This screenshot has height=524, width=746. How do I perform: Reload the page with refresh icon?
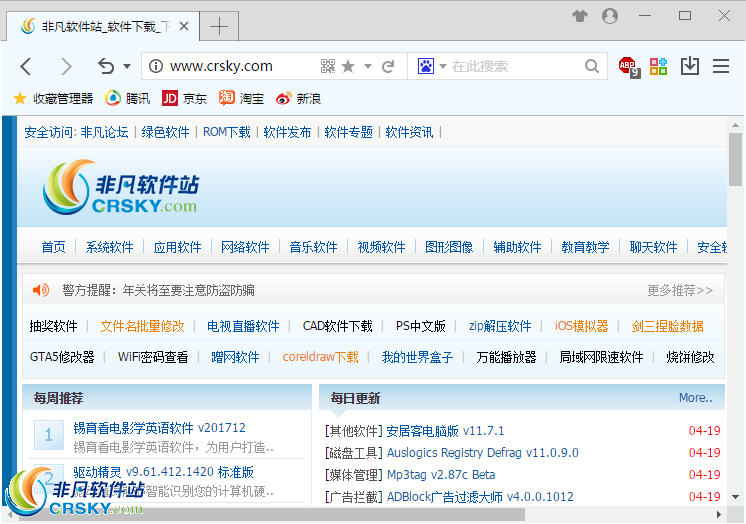pos(388,66)
